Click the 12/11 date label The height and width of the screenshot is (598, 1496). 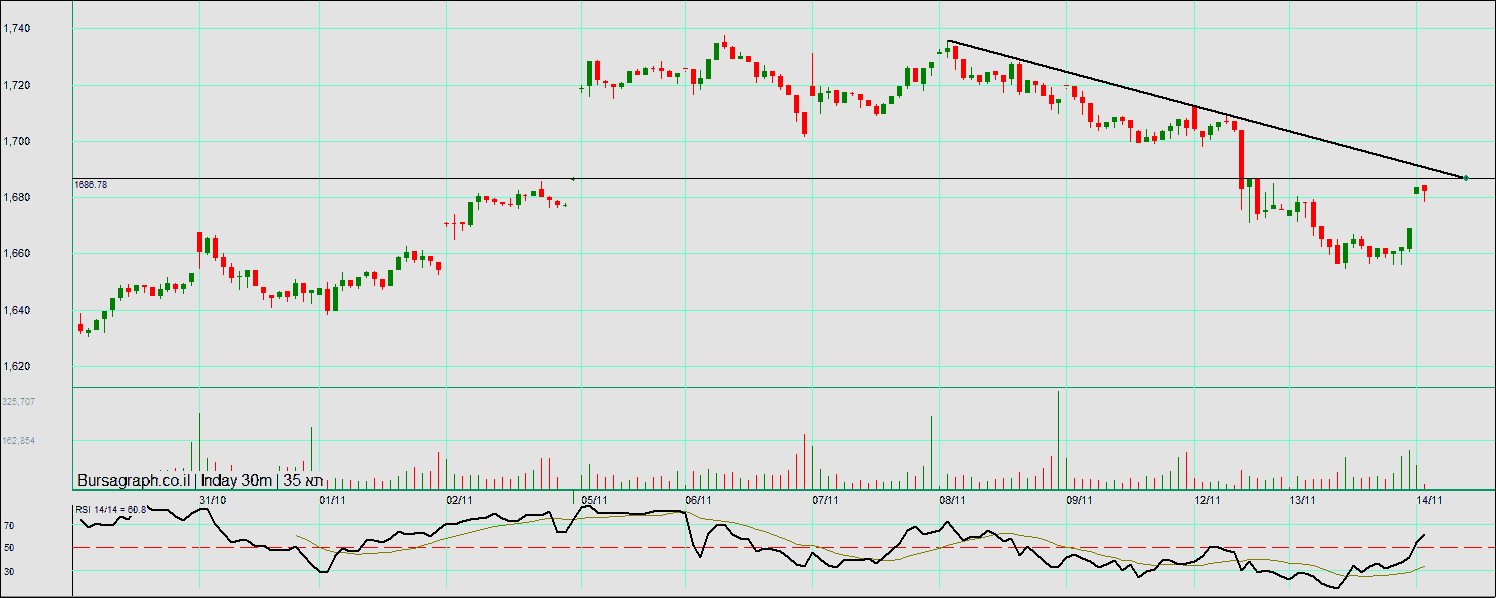tap(1207, 498)
